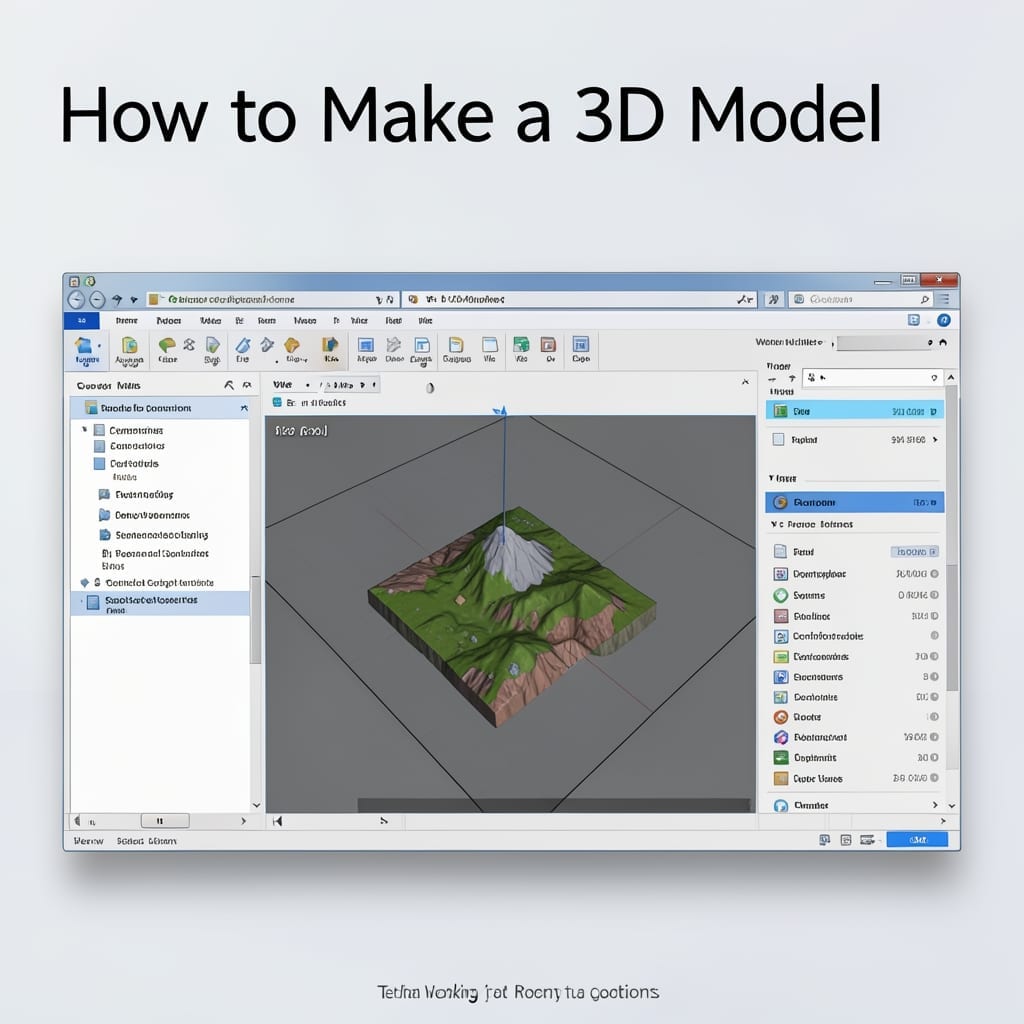Click the monitor icon in the status bar

[825, 840]
